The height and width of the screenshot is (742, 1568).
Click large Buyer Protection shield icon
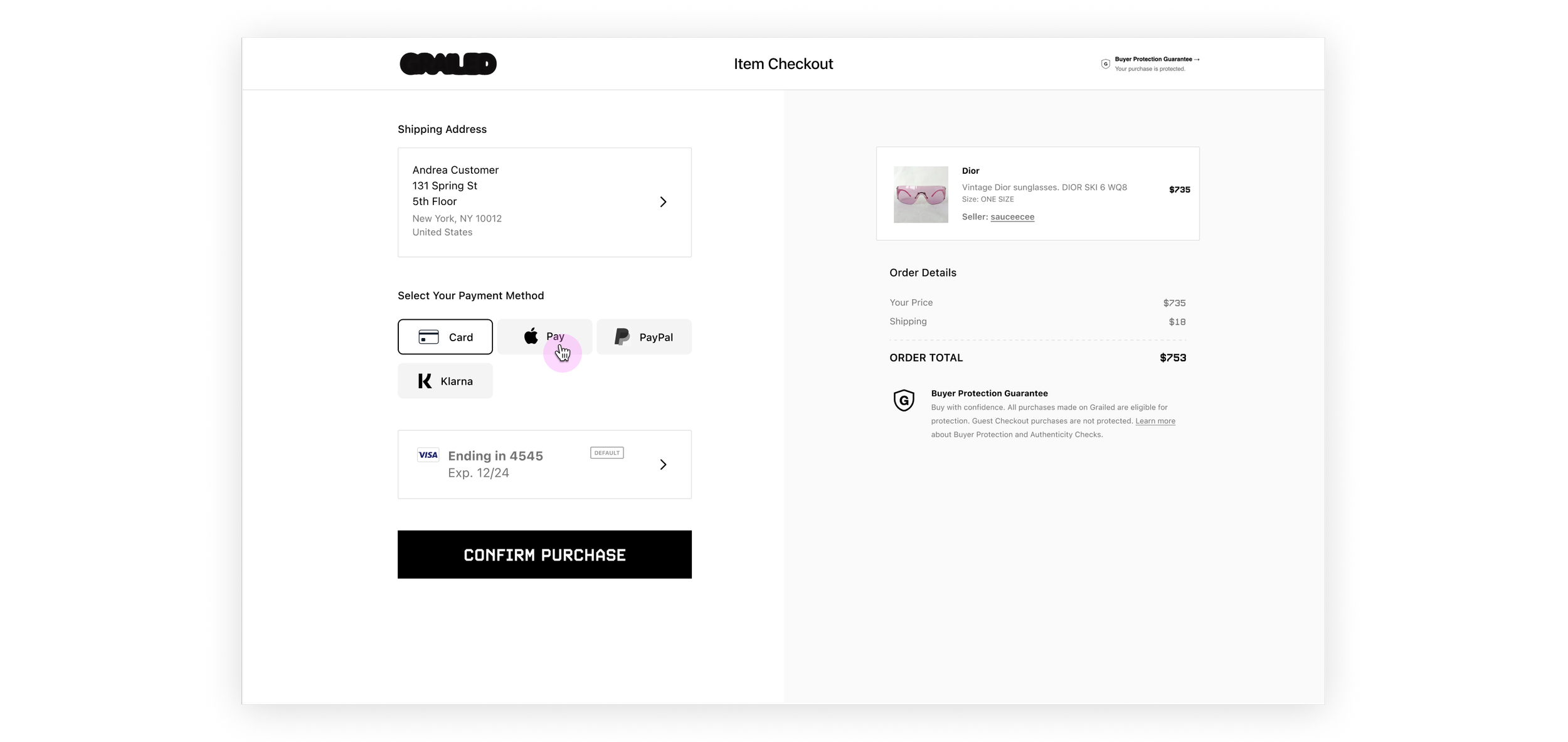click(x=904, y=400)
